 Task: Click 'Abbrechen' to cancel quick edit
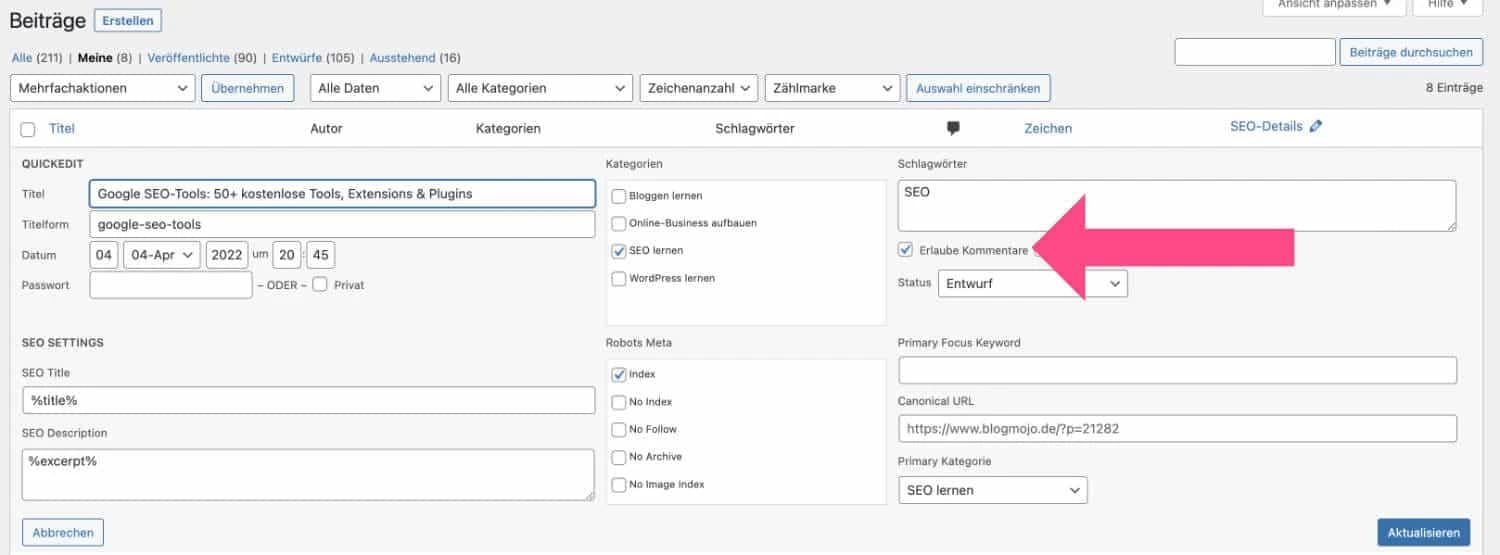tap(63, 533)
